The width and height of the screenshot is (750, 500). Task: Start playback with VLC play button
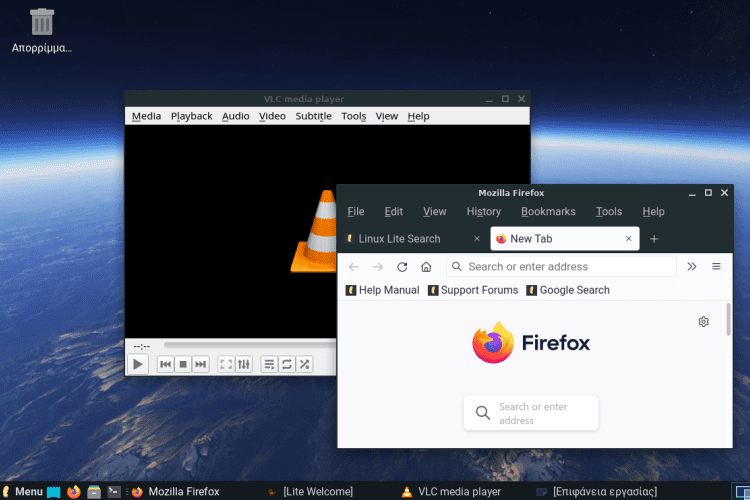click(138, 364)
